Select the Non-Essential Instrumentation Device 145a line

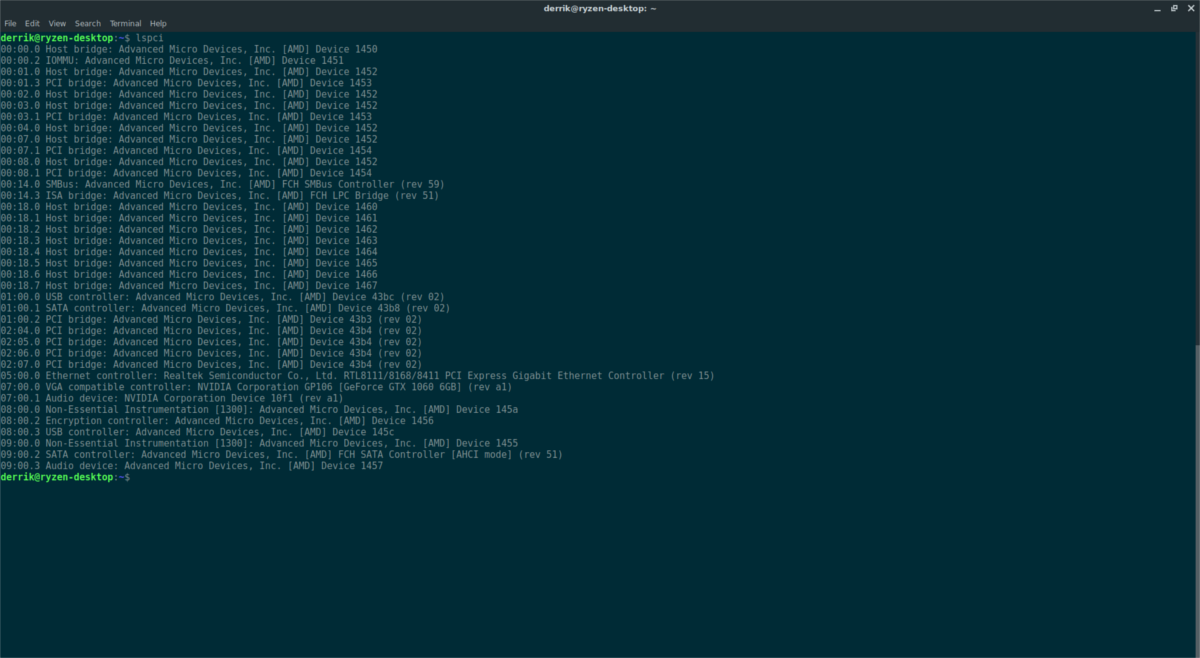pyautogui.click(x=260, y=409)
